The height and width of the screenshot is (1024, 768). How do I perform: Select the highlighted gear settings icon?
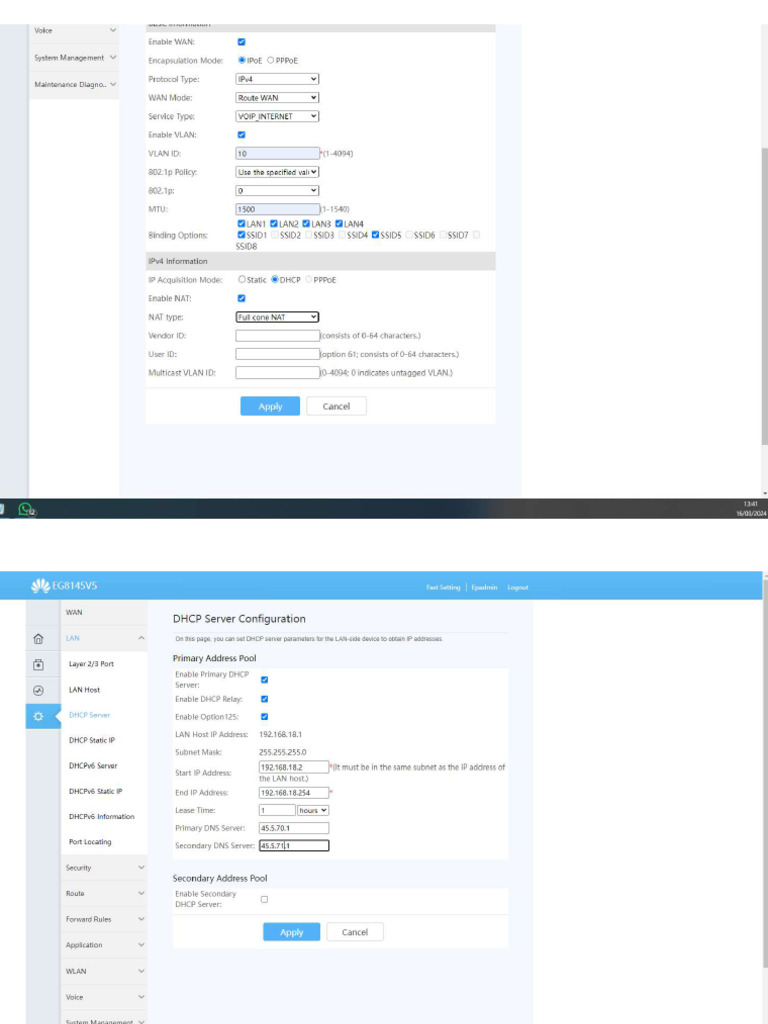(x=39, y=716)
